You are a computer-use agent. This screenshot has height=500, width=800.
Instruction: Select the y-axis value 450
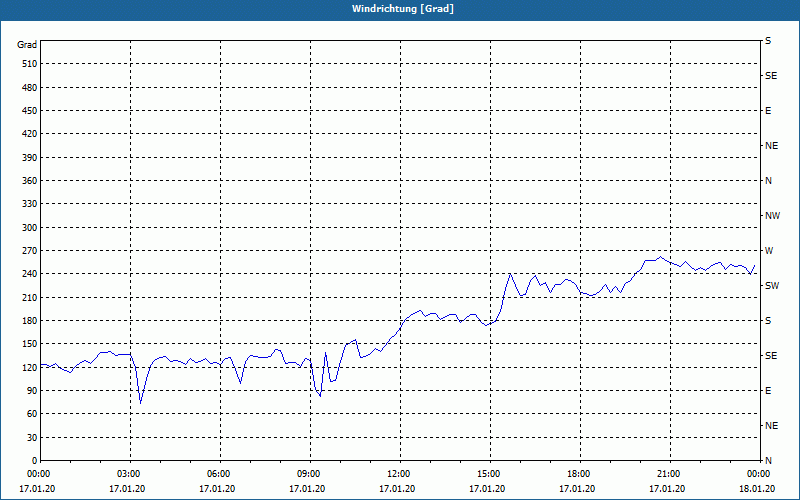(x=30, y=111)
